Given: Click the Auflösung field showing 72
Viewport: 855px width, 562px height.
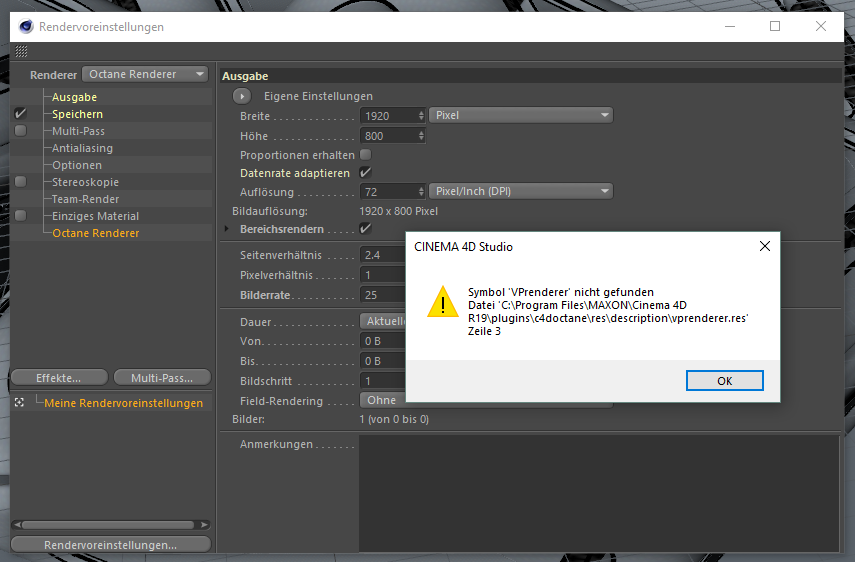Looking at the screenshot, I should pos(388,192).
